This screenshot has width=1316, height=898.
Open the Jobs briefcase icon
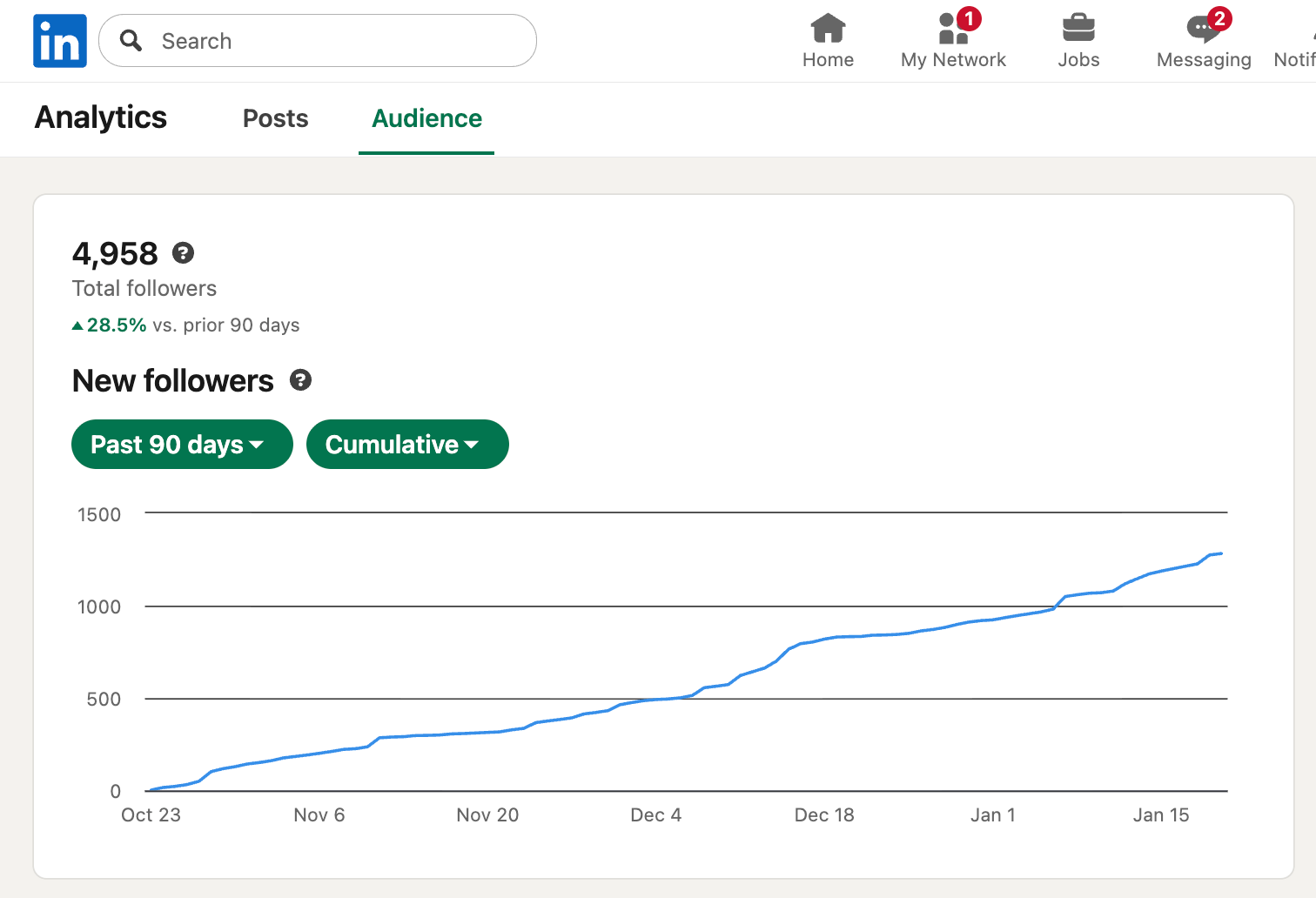[1078, 29]
